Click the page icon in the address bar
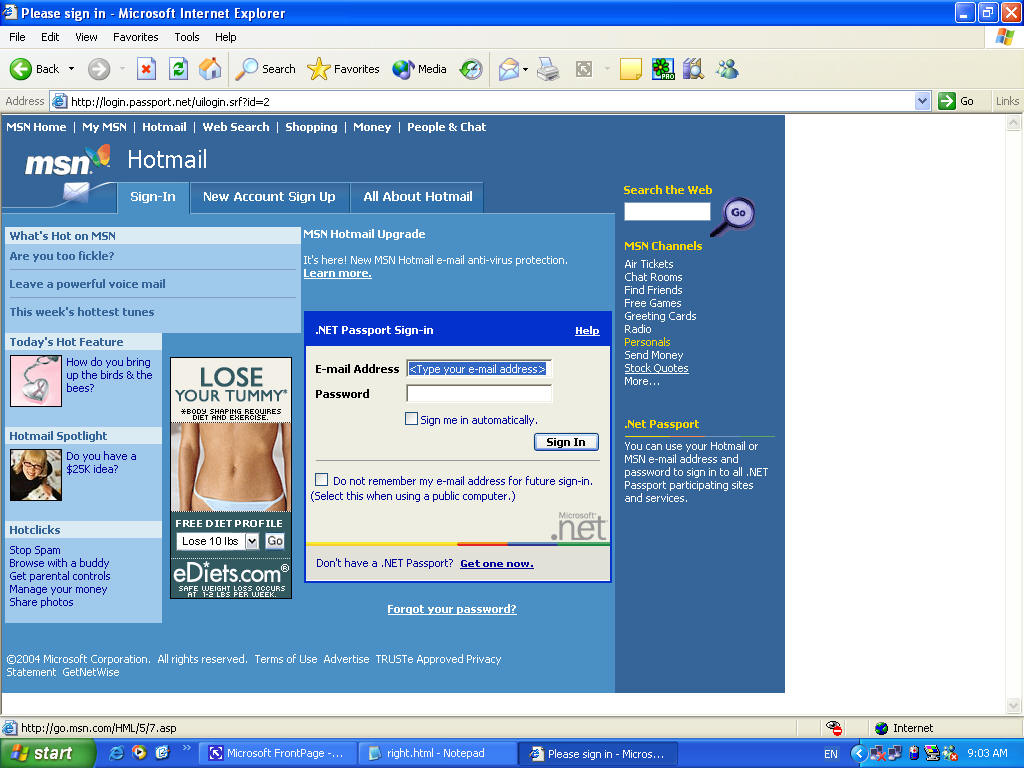Viewport: 1024px width, 768px height. [x=59, y=101]
